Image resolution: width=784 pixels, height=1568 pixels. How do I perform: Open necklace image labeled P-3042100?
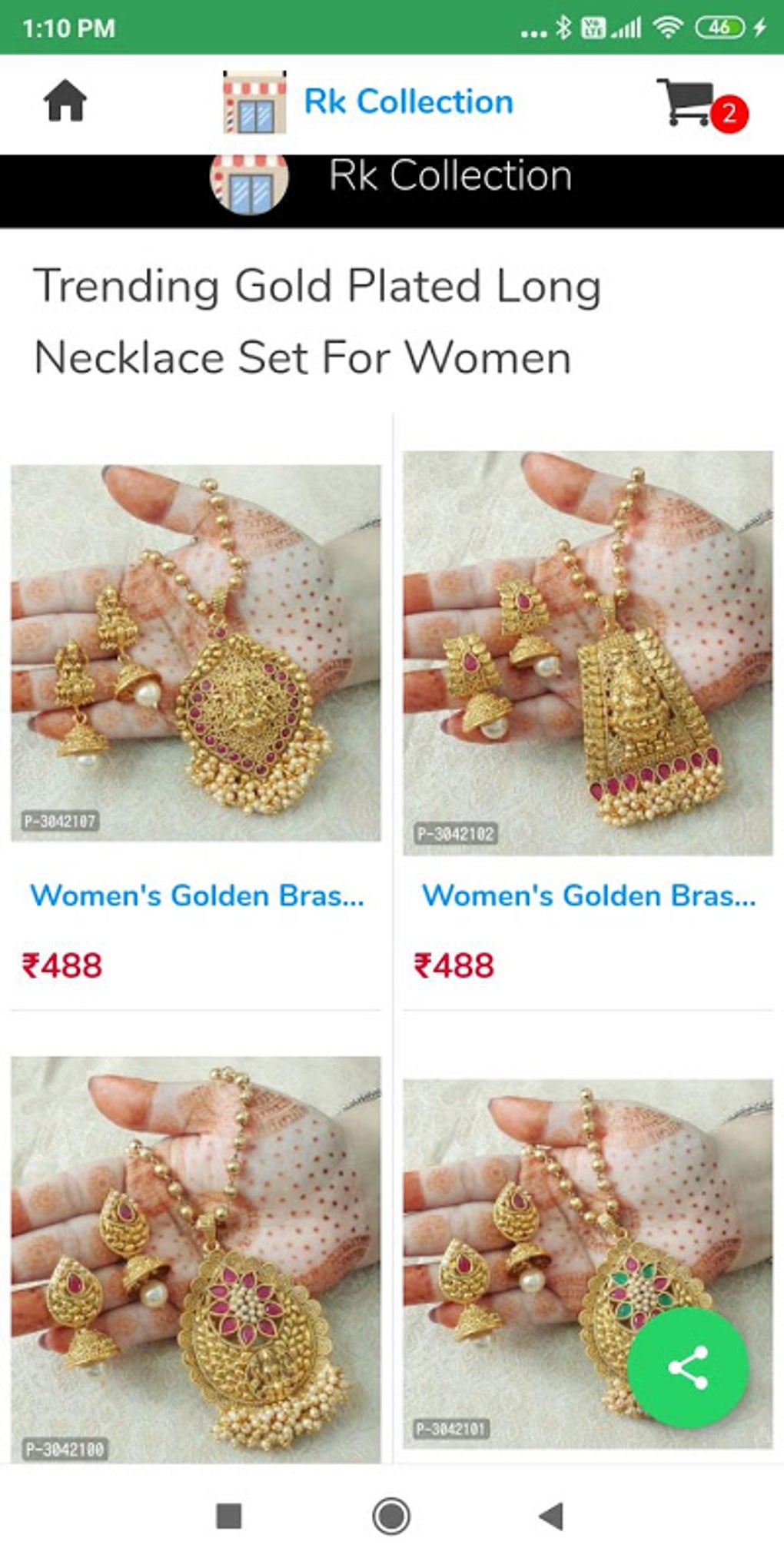click(x=195, y=1259)
